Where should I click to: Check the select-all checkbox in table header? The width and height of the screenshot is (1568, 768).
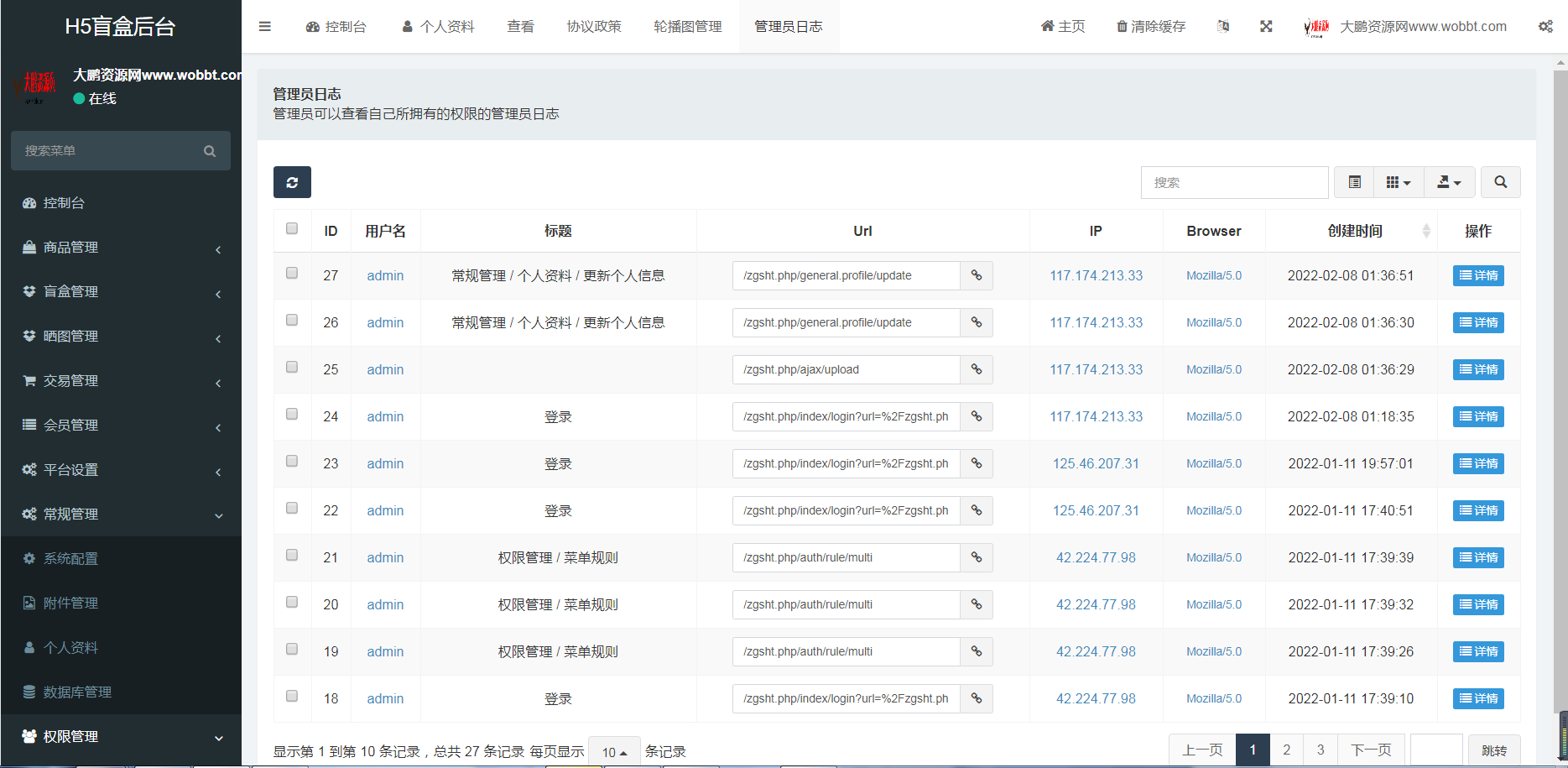click(x=292, y=228)
